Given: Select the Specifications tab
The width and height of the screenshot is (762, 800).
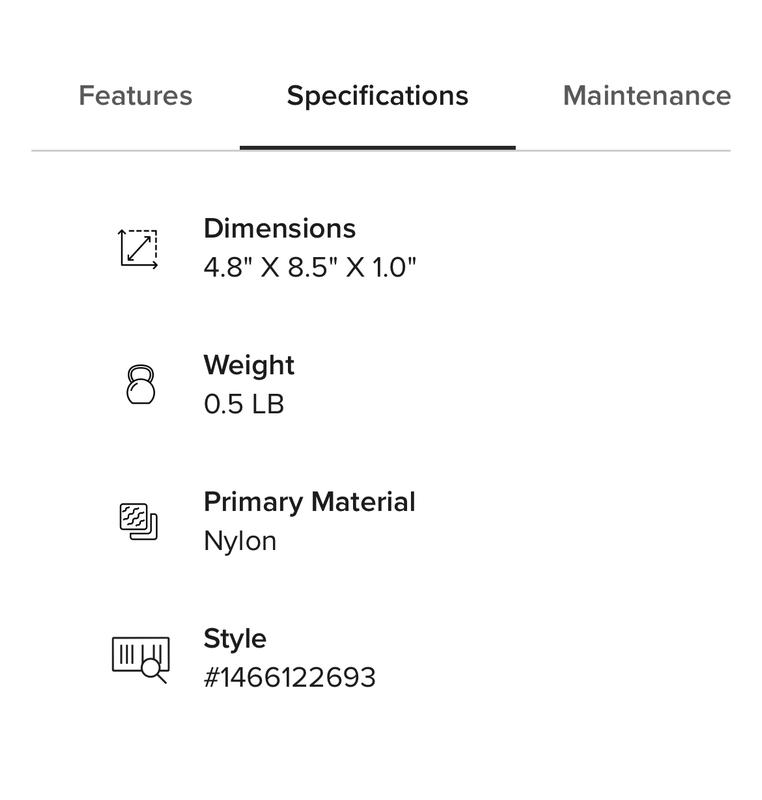Looking at the screenshot, I should (378, 97).
